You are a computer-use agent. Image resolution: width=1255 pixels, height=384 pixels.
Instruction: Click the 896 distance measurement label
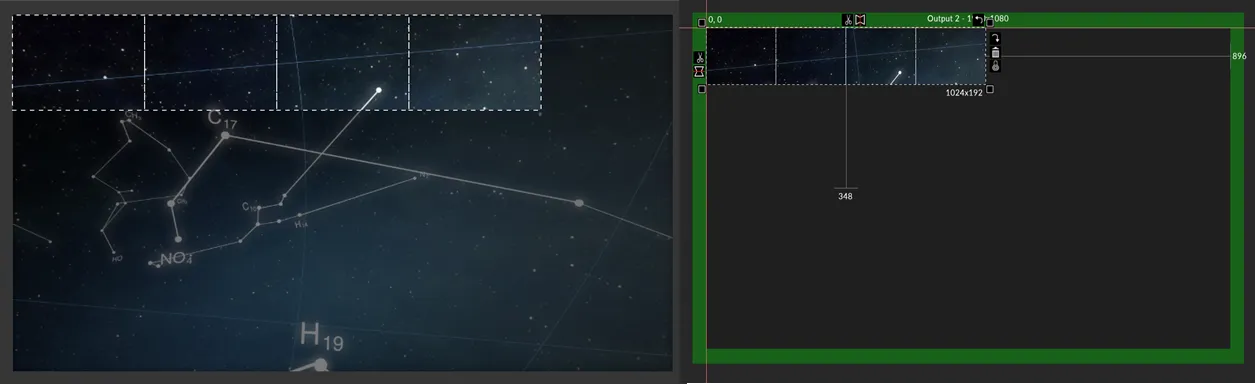[1239, 56]
